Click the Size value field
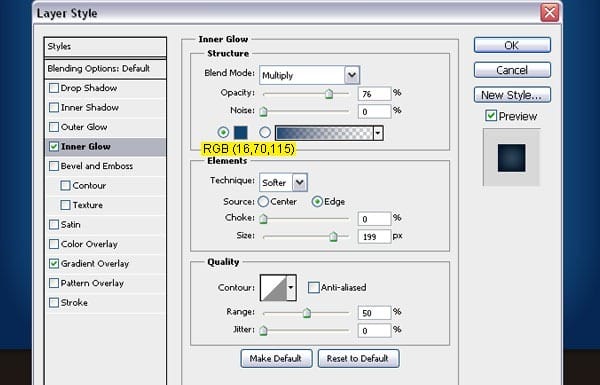600x385 pixels. click(x=375, y=237)
